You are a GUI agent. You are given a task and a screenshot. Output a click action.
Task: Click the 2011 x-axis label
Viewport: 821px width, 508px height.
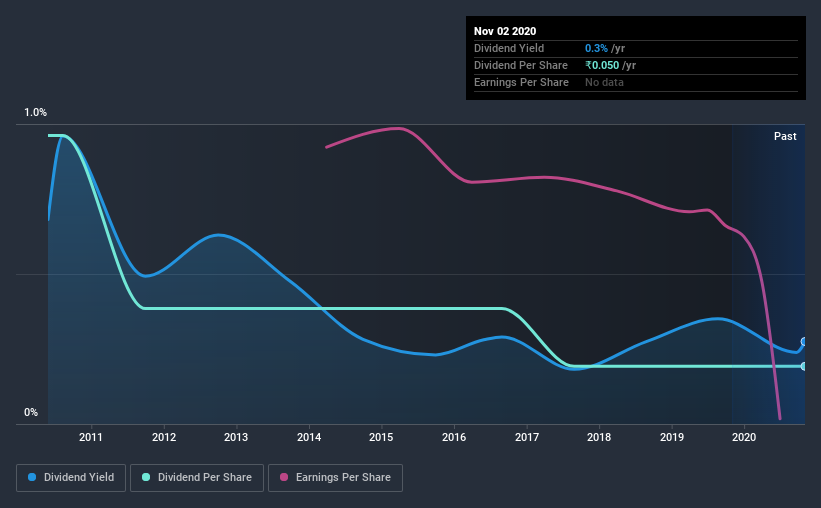tap(91, 437)
